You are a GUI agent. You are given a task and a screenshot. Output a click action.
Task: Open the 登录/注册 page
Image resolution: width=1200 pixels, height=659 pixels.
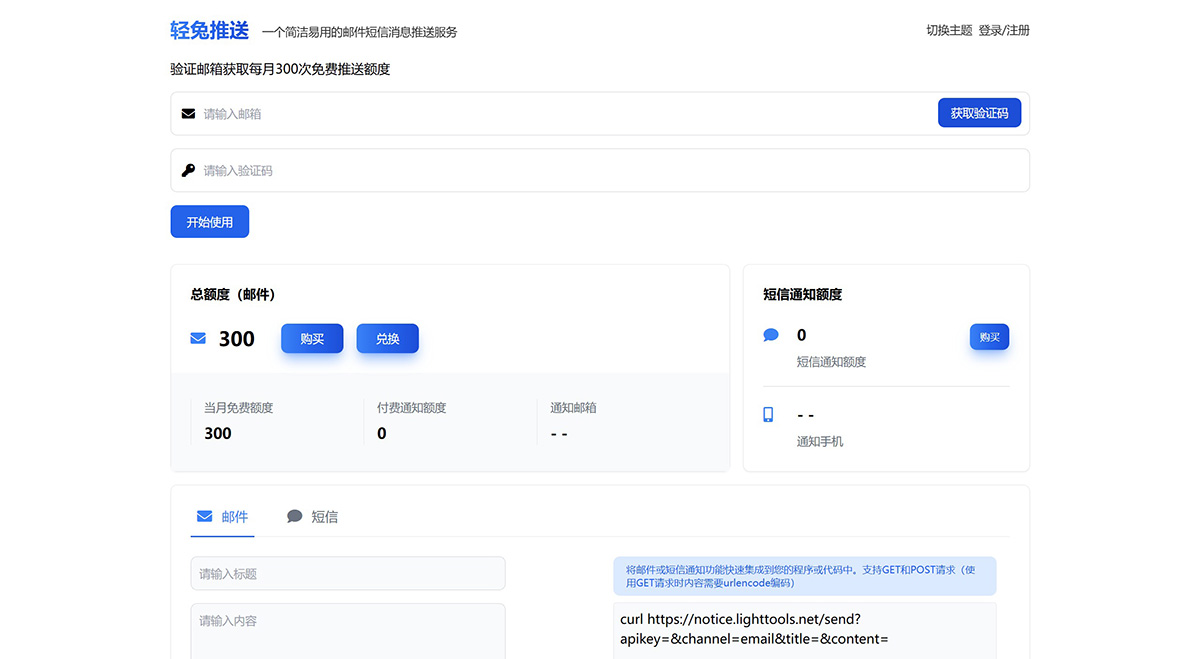tap(1003, 30)
